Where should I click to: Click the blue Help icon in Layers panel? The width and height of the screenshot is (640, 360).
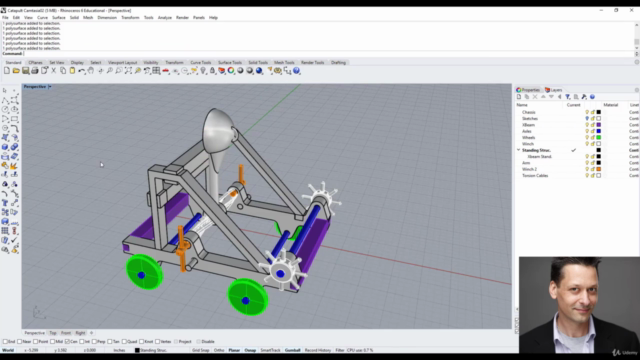(x=592, y=97)
